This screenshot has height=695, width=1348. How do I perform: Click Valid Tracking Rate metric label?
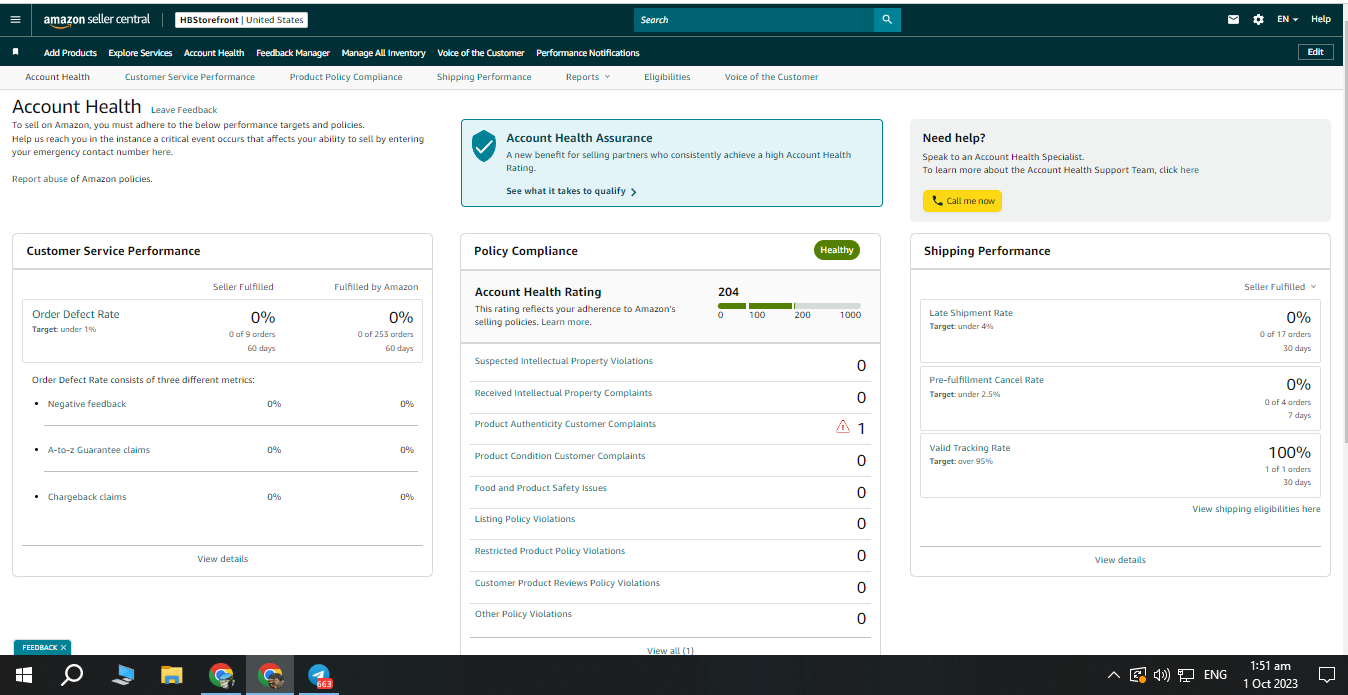point(970,448)
